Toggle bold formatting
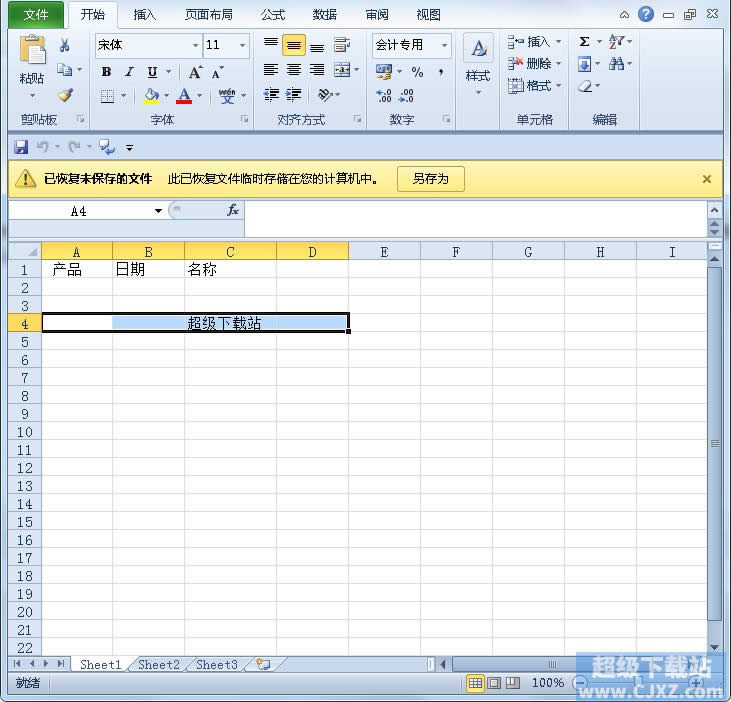Screen dimensions: 731x702 coord(106,72)
